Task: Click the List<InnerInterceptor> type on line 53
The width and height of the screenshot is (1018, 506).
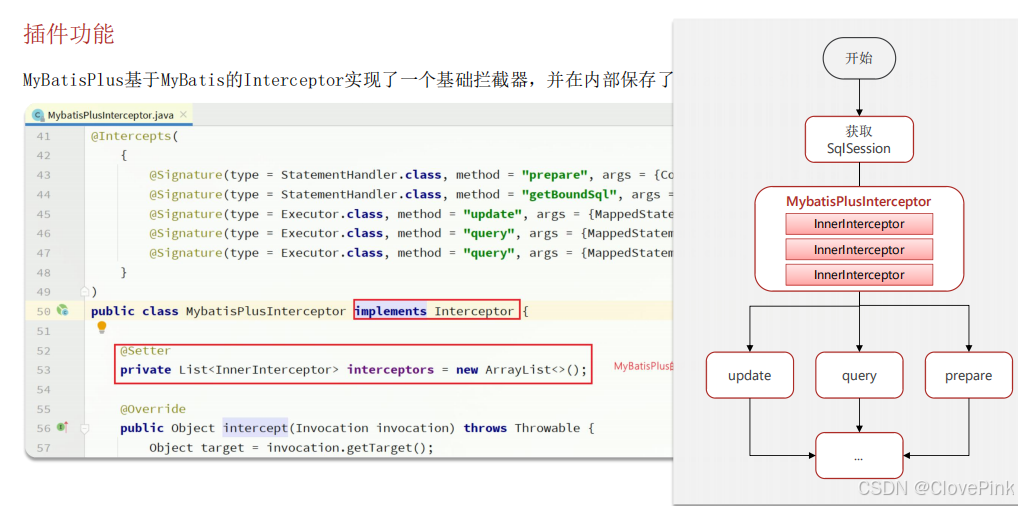Action: (x=258, y=370)
